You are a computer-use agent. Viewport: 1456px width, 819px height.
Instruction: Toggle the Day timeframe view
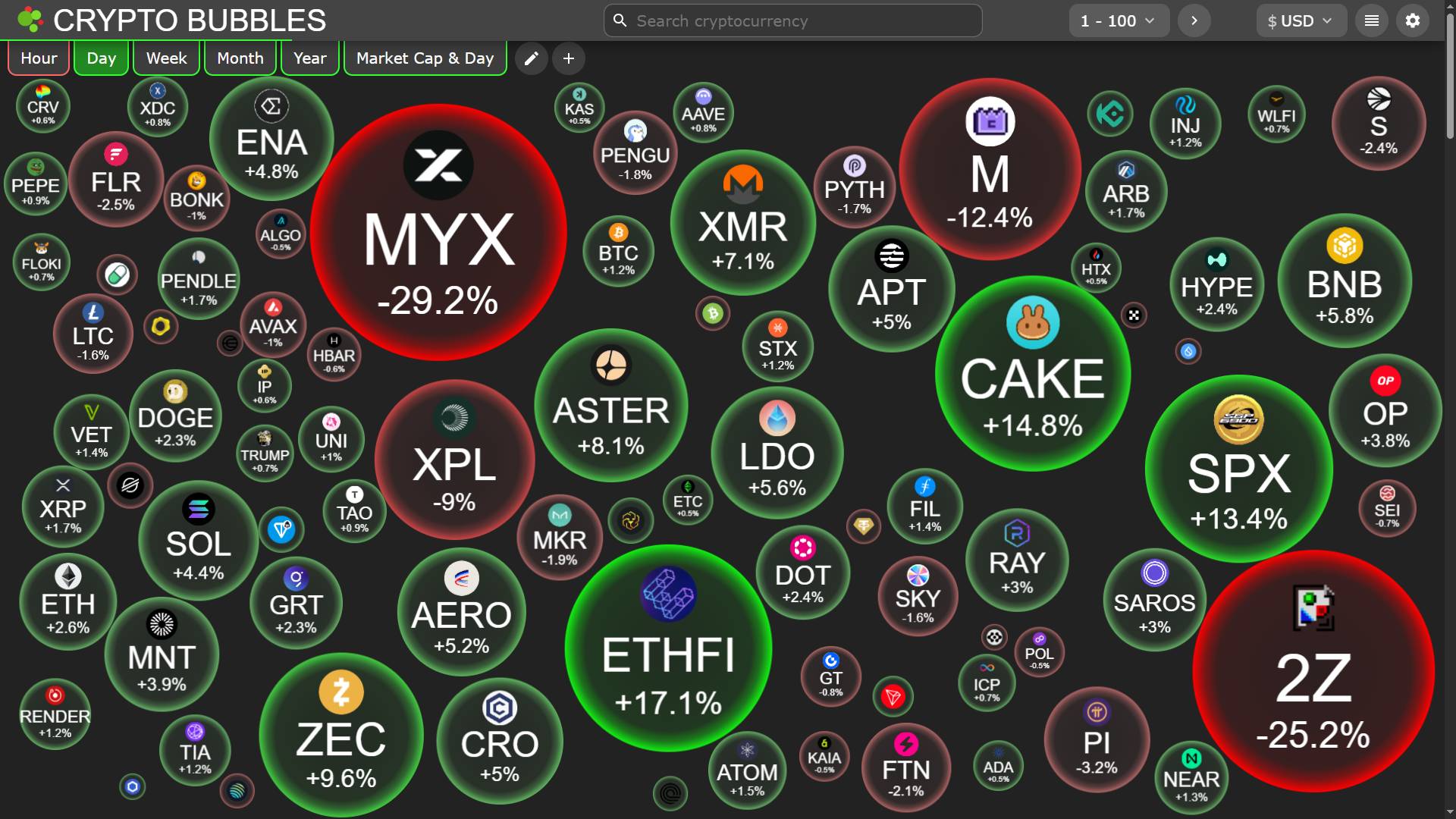click(x=101, y=58)
